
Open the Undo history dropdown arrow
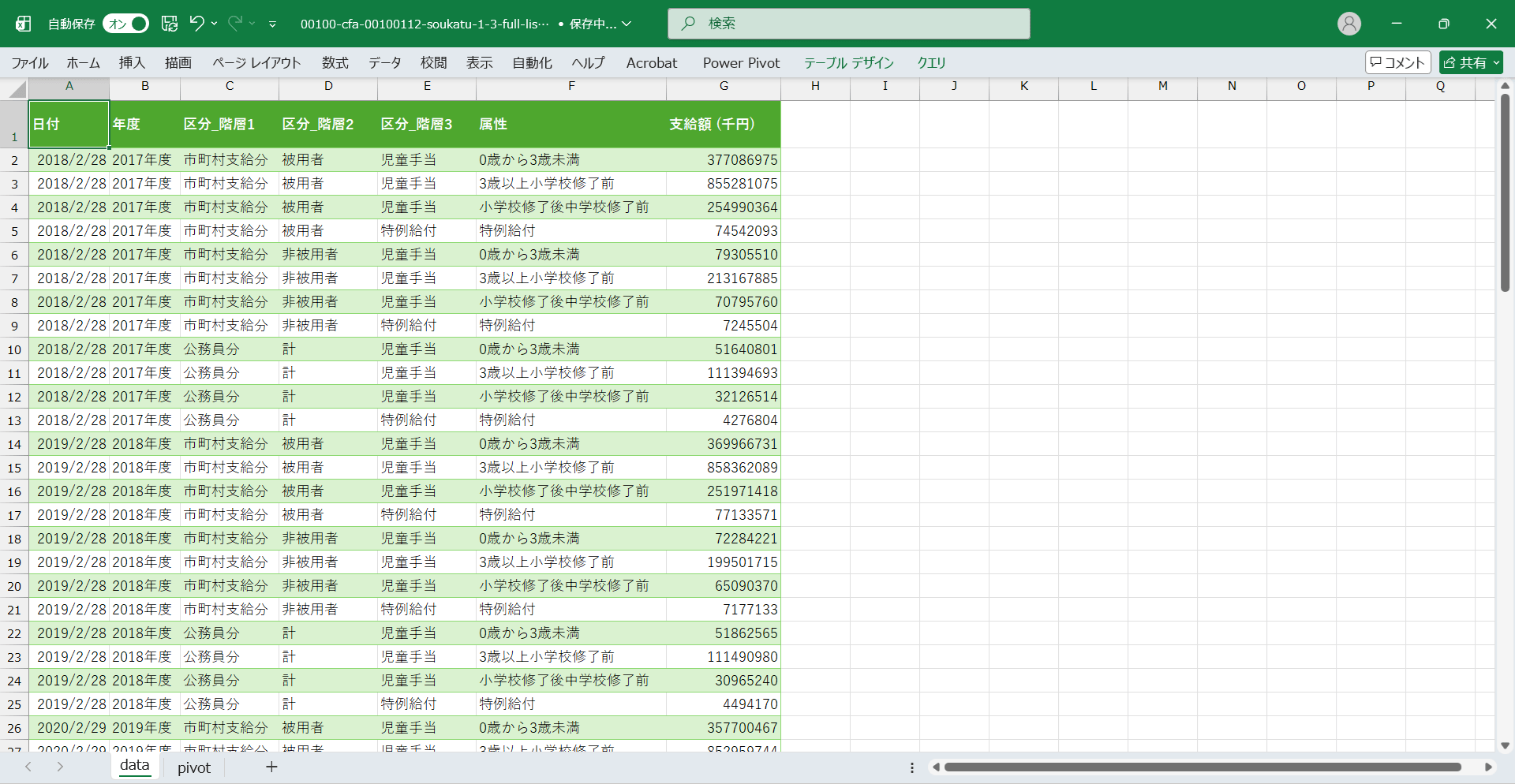pyautogui.click(x=215, y=24)
